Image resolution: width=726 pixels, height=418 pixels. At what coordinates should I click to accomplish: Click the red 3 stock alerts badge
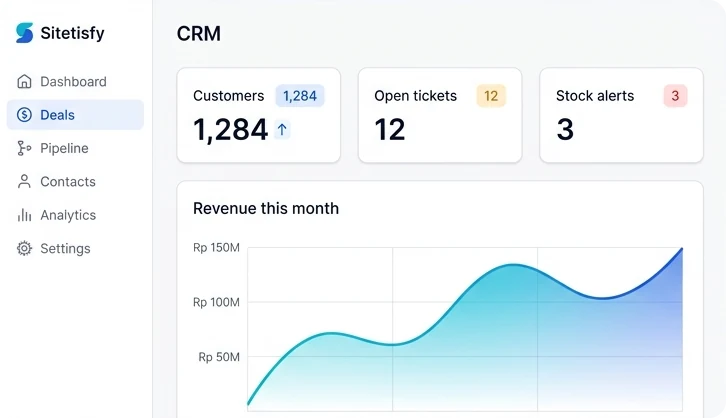pyautogui.click(x=675, y=96)
